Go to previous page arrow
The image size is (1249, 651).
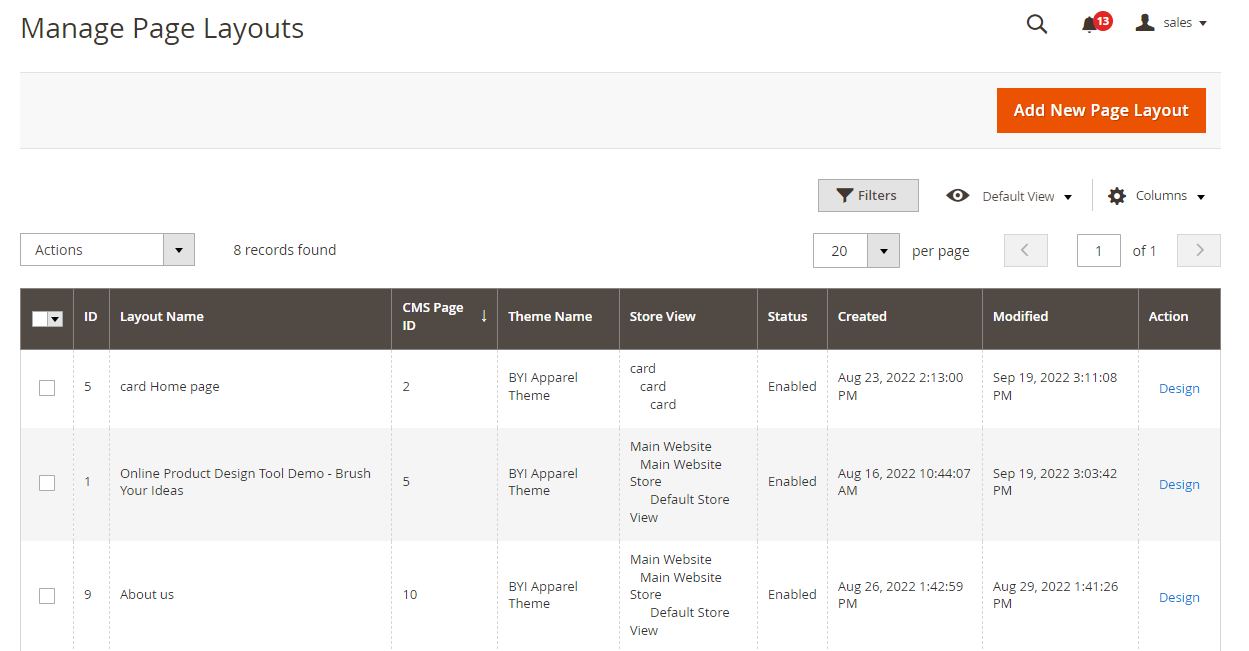pyautogui.click(x=1025, y=251)
